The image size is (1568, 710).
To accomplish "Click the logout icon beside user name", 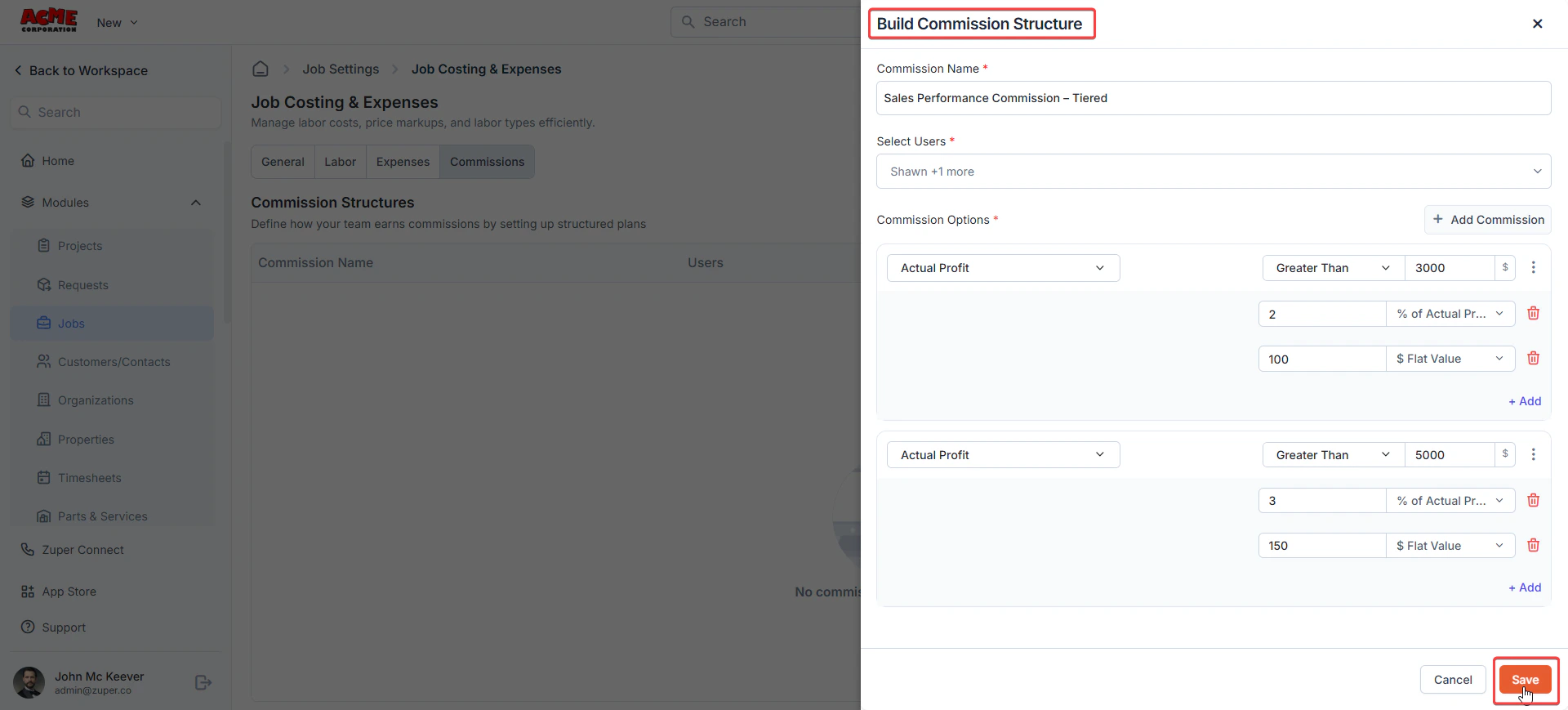I will point(203,682).
